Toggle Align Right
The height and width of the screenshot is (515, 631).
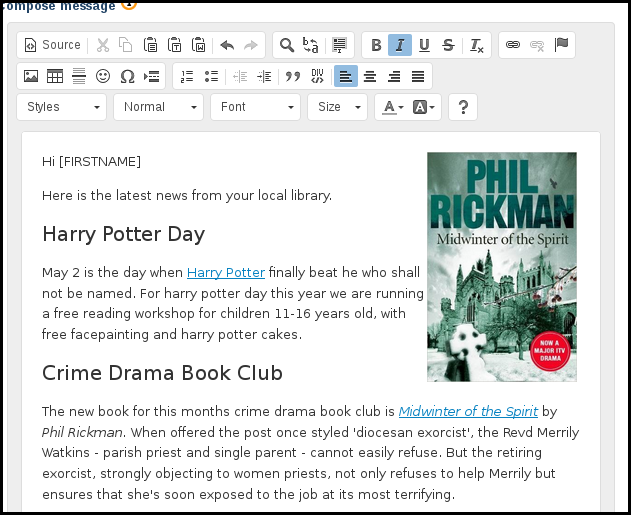[394, 76]
